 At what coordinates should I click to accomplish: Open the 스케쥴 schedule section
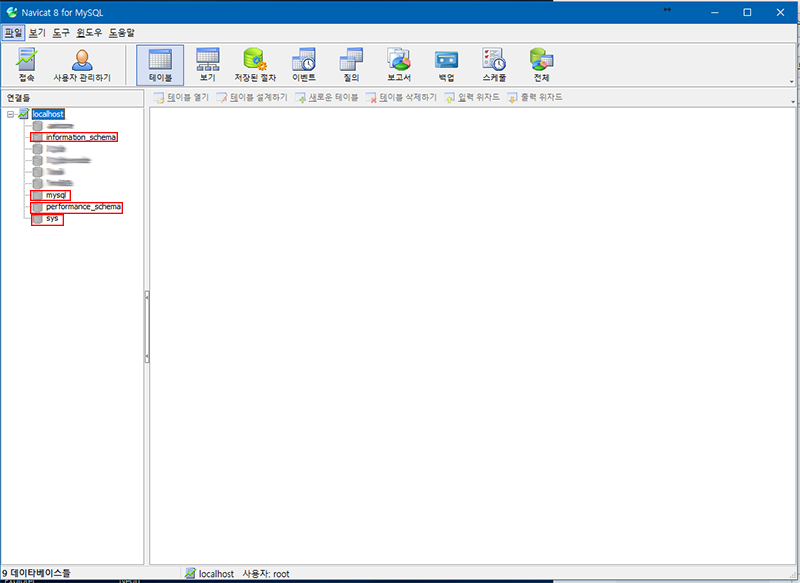point(494,64)
